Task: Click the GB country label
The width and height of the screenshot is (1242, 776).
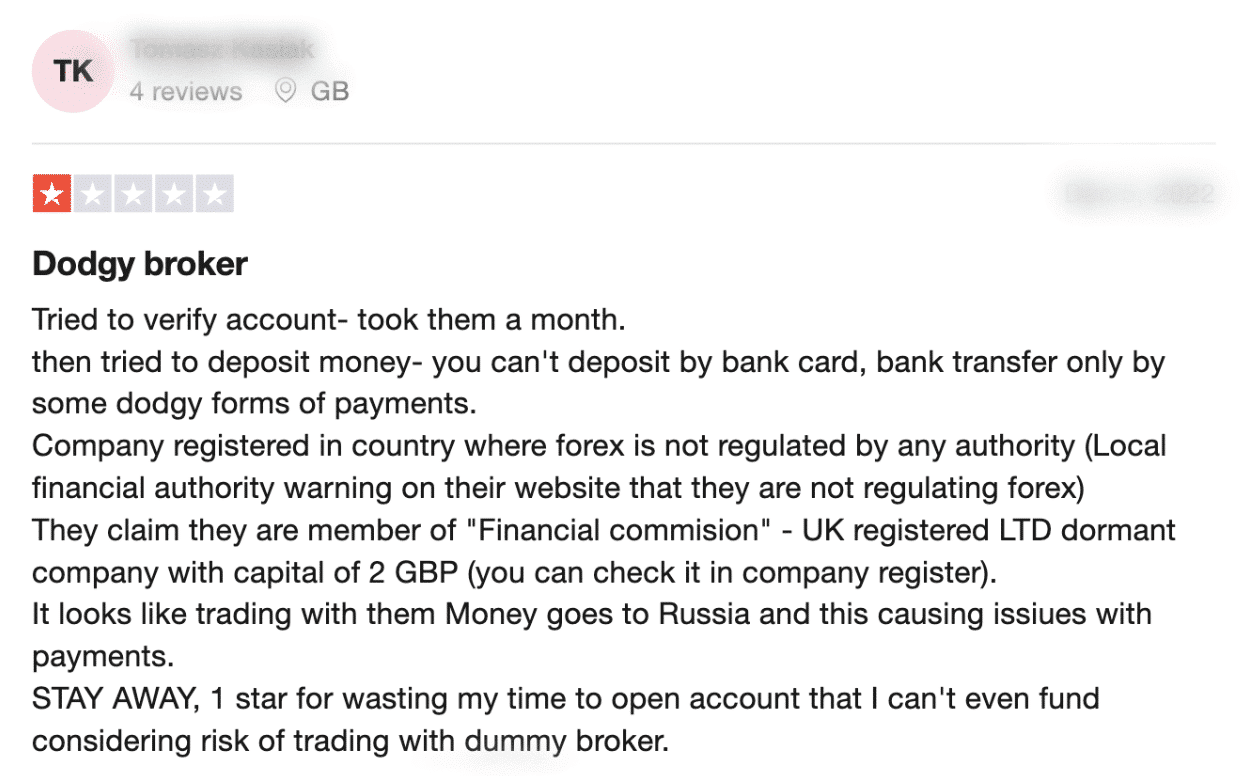Action: tap(330, 91)
